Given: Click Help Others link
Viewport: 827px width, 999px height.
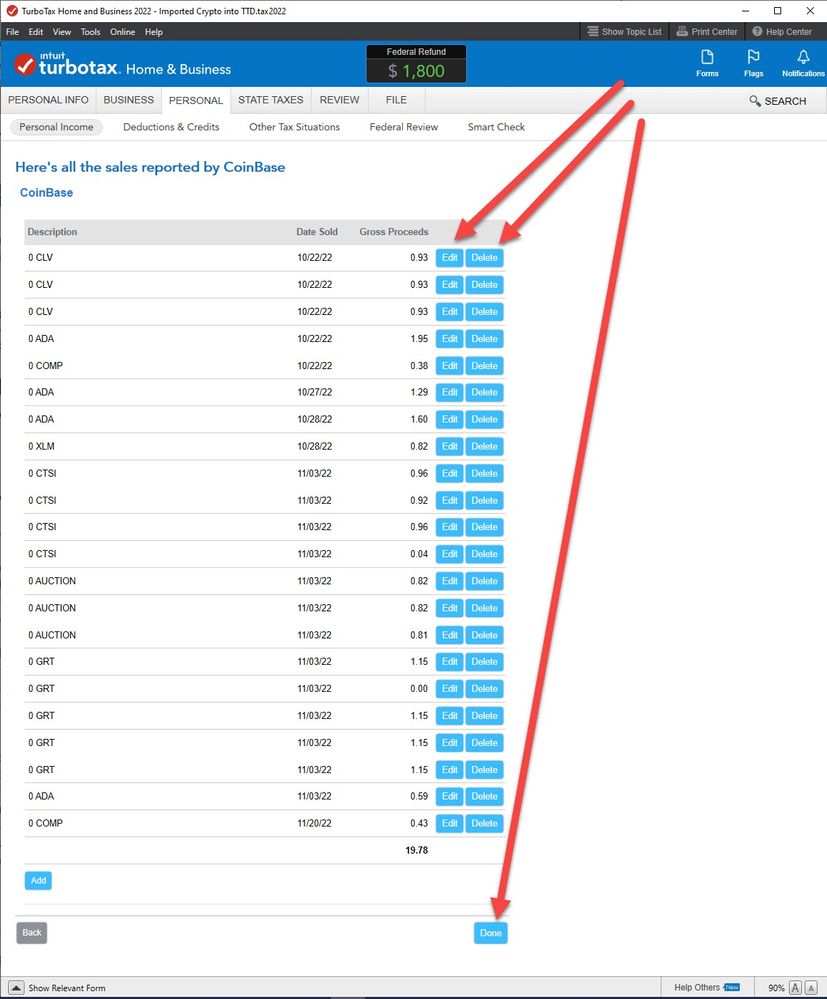Looking at the screenshot, I should pos(697,988).
